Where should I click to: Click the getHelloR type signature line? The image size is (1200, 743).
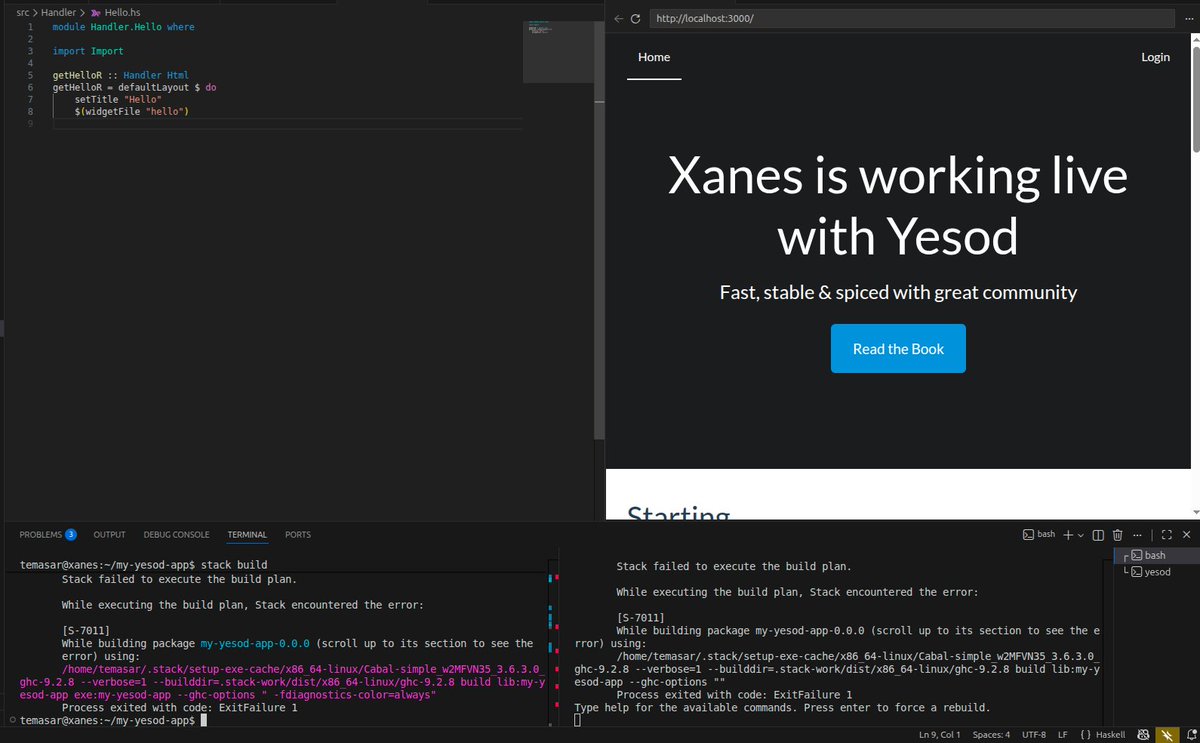pyautogui.click(x=121, y=75)
